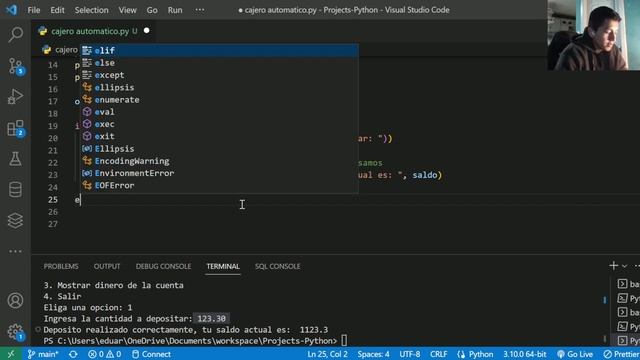Click the Ln 25, Col 2 cursor position
640x360 pixels.
327,354
